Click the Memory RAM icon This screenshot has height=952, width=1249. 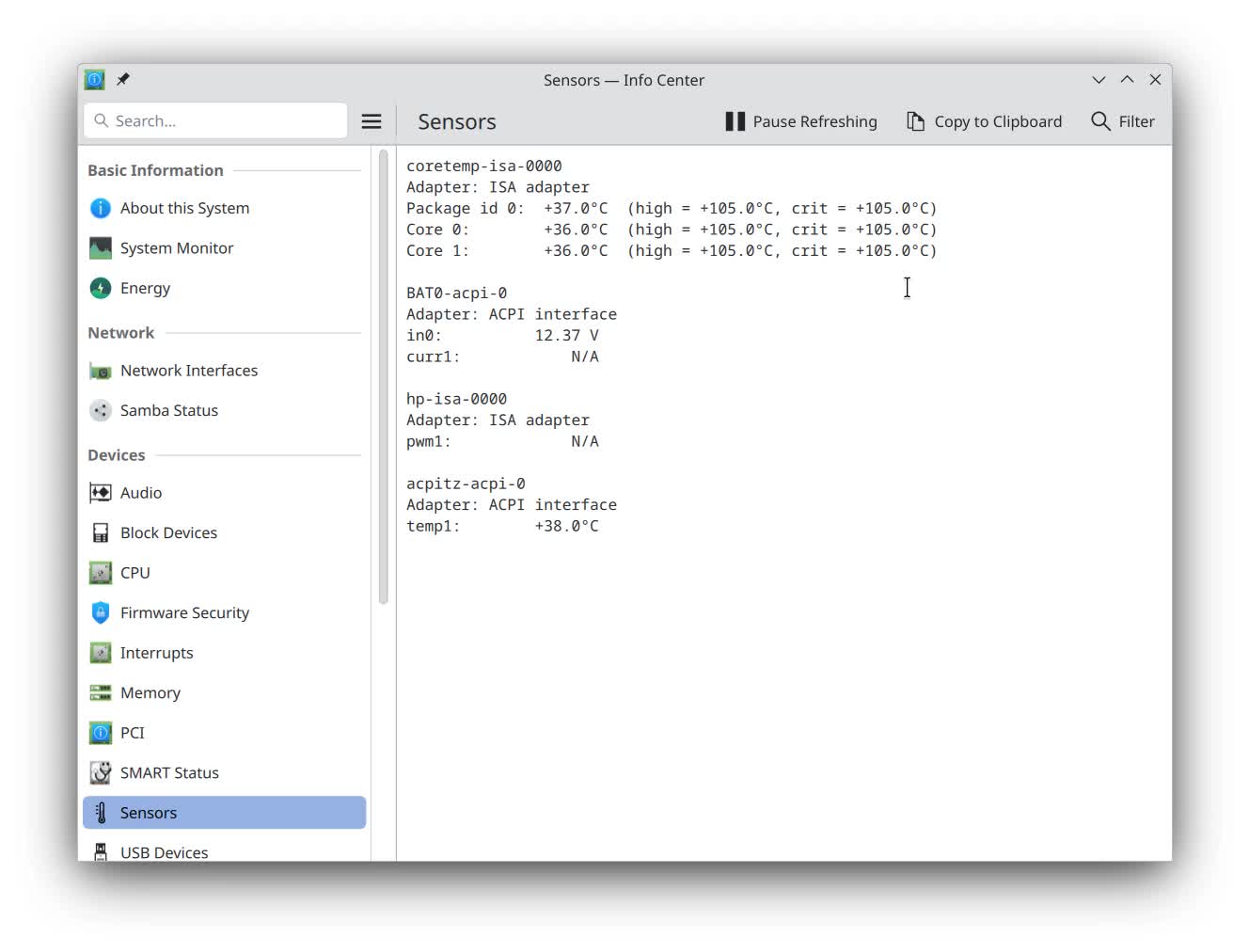(101, 692)
